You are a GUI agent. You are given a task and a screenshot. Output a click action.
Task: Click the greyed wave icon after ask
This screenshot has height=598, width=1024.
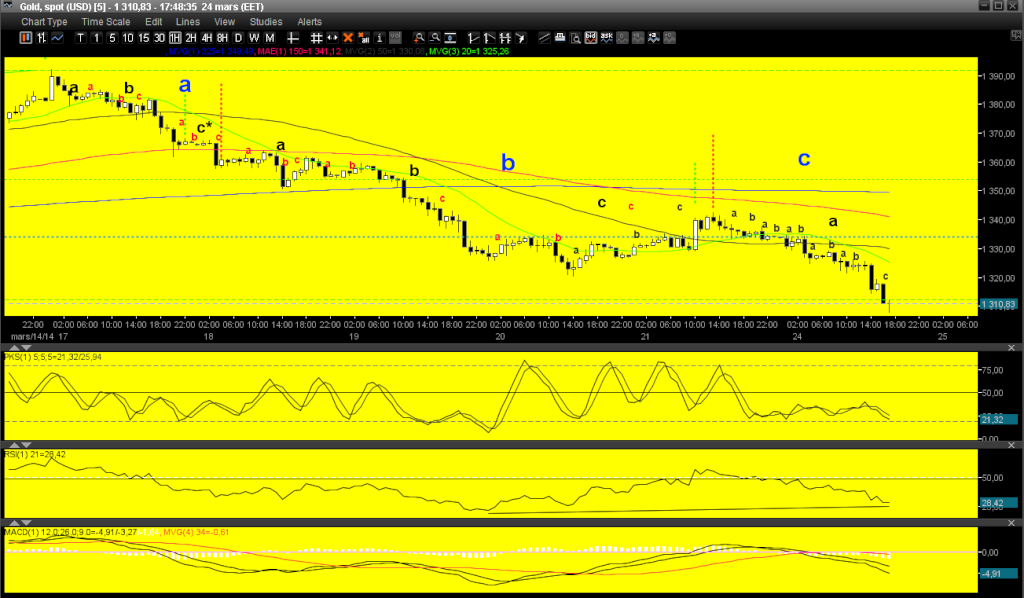(x=622, y=38)
